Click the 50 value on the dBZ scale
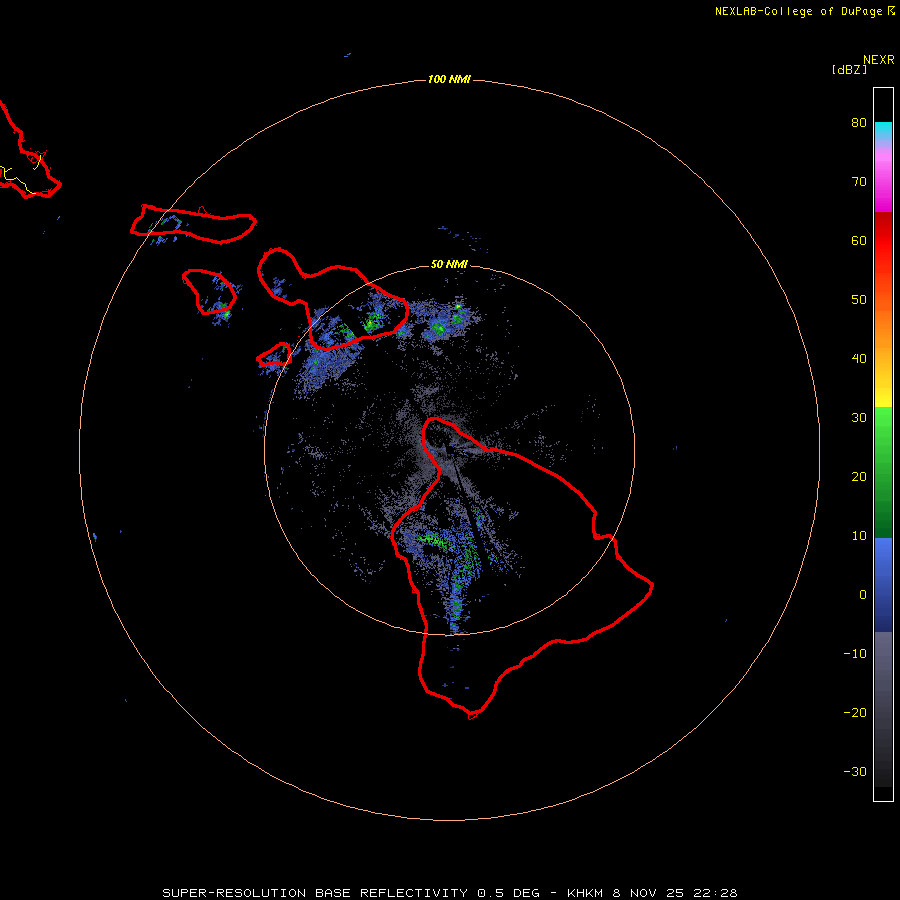This screenshot has width=900, height=900. [x=859, y=300]
